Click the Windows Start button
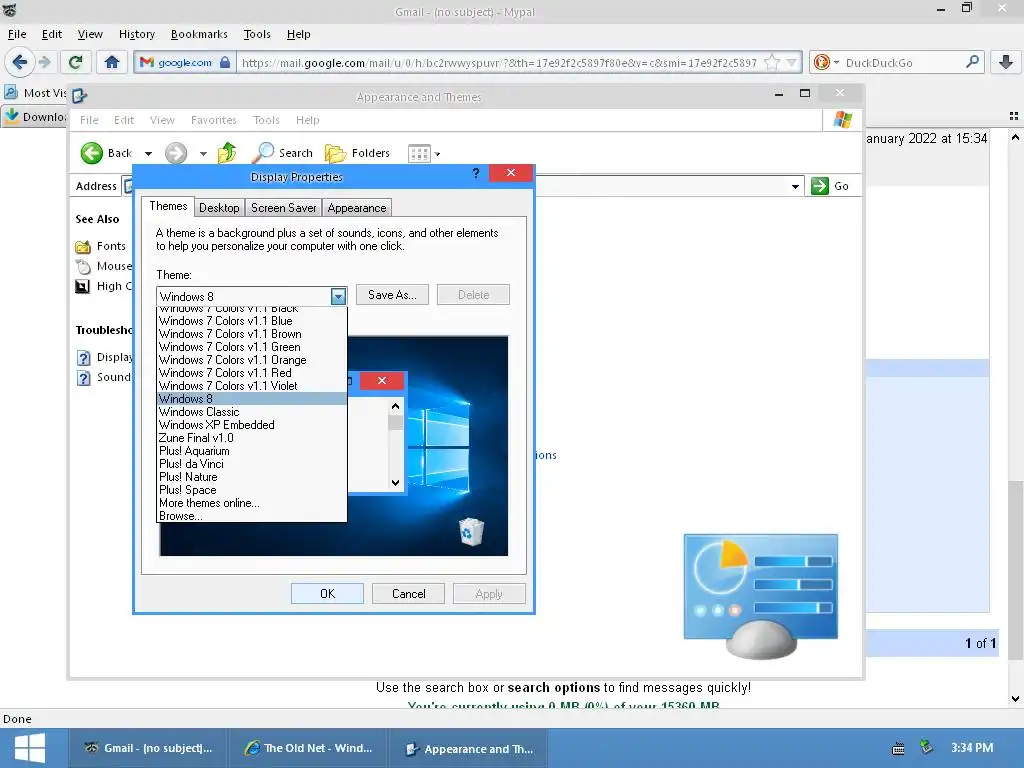The width and height of the screenshot is (1024, 768). [29, 748]
